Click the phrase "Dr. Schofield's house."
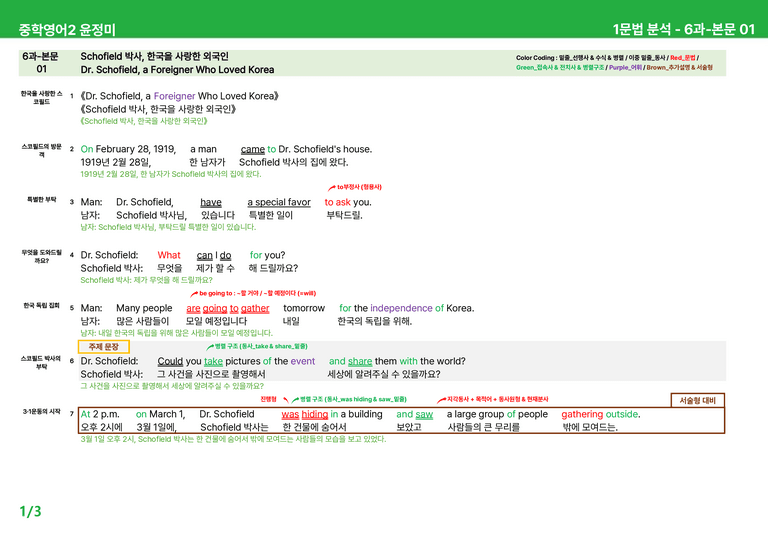The image size is (768, 543). click(x=325, y=149)
